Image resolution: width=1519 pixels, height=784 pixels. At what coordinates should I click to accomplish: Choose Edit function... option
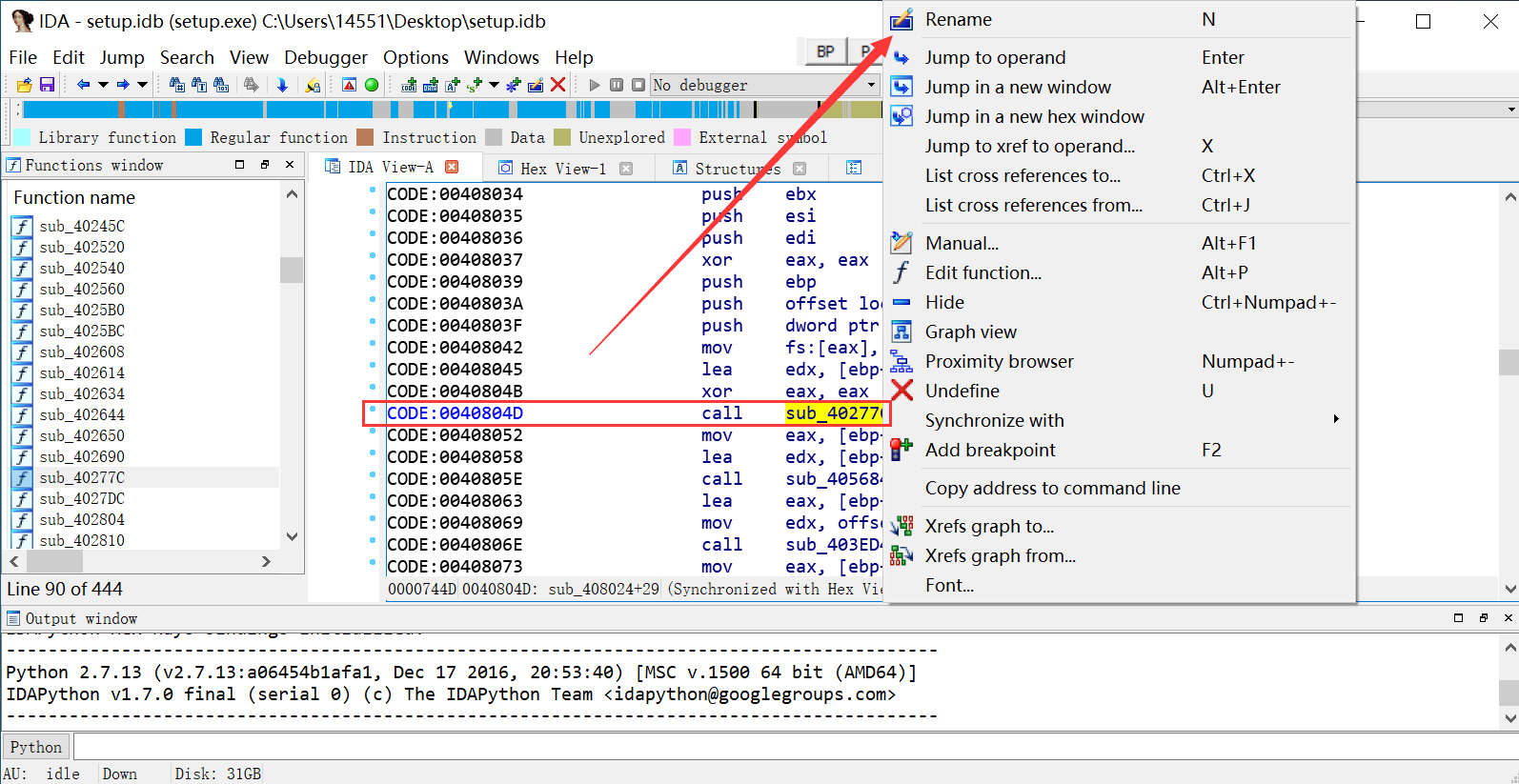(1120, 272)
